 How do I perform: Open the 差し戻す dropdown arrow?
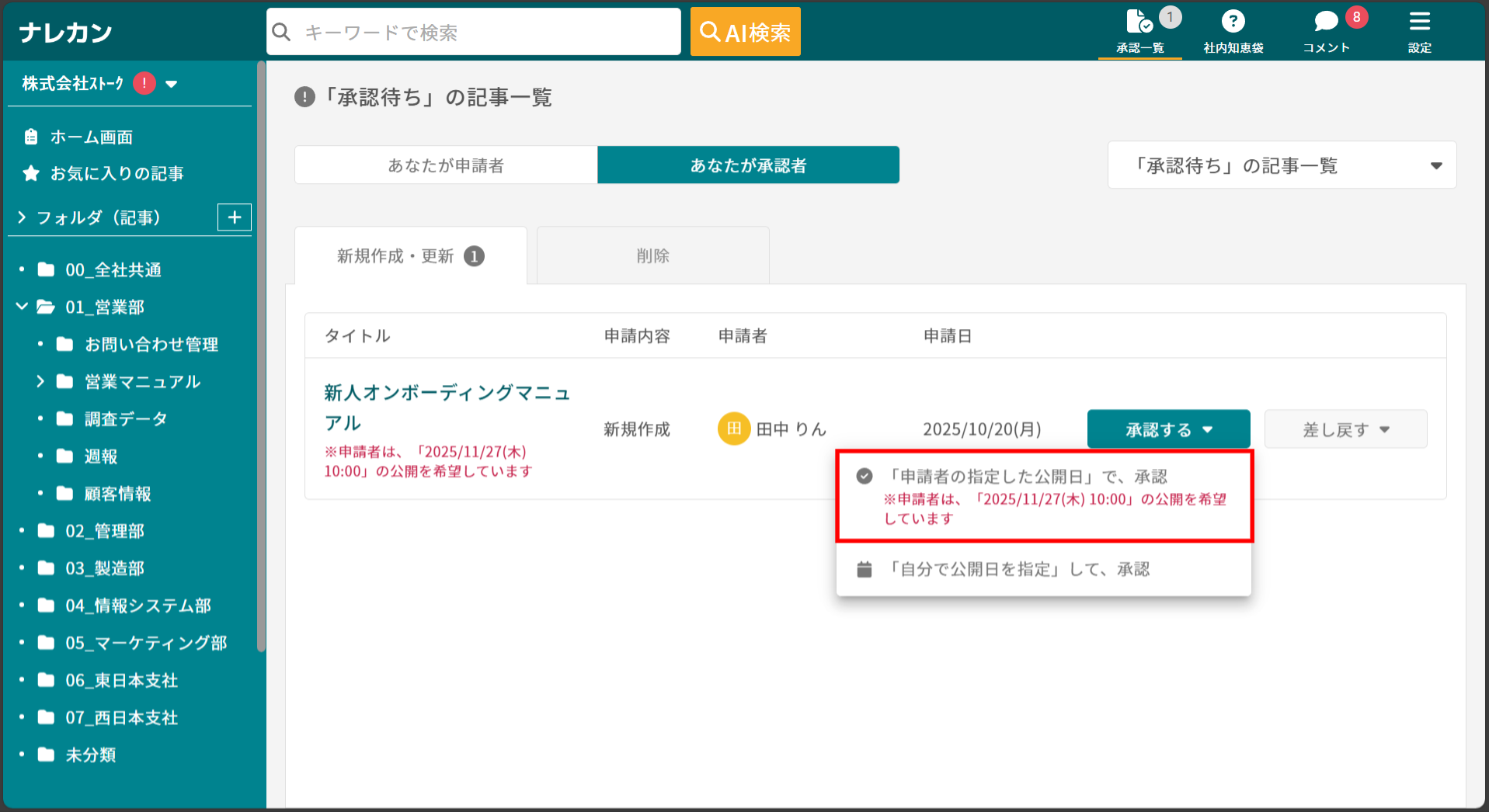(x=1385, y=429)
